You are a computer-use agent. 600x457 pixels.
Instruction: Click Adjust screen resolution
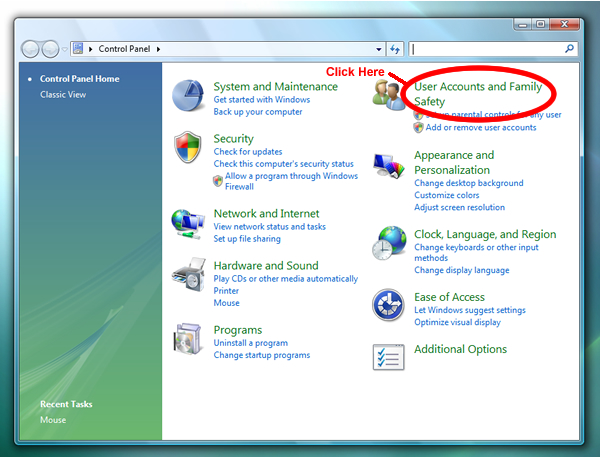pos(459,207)
